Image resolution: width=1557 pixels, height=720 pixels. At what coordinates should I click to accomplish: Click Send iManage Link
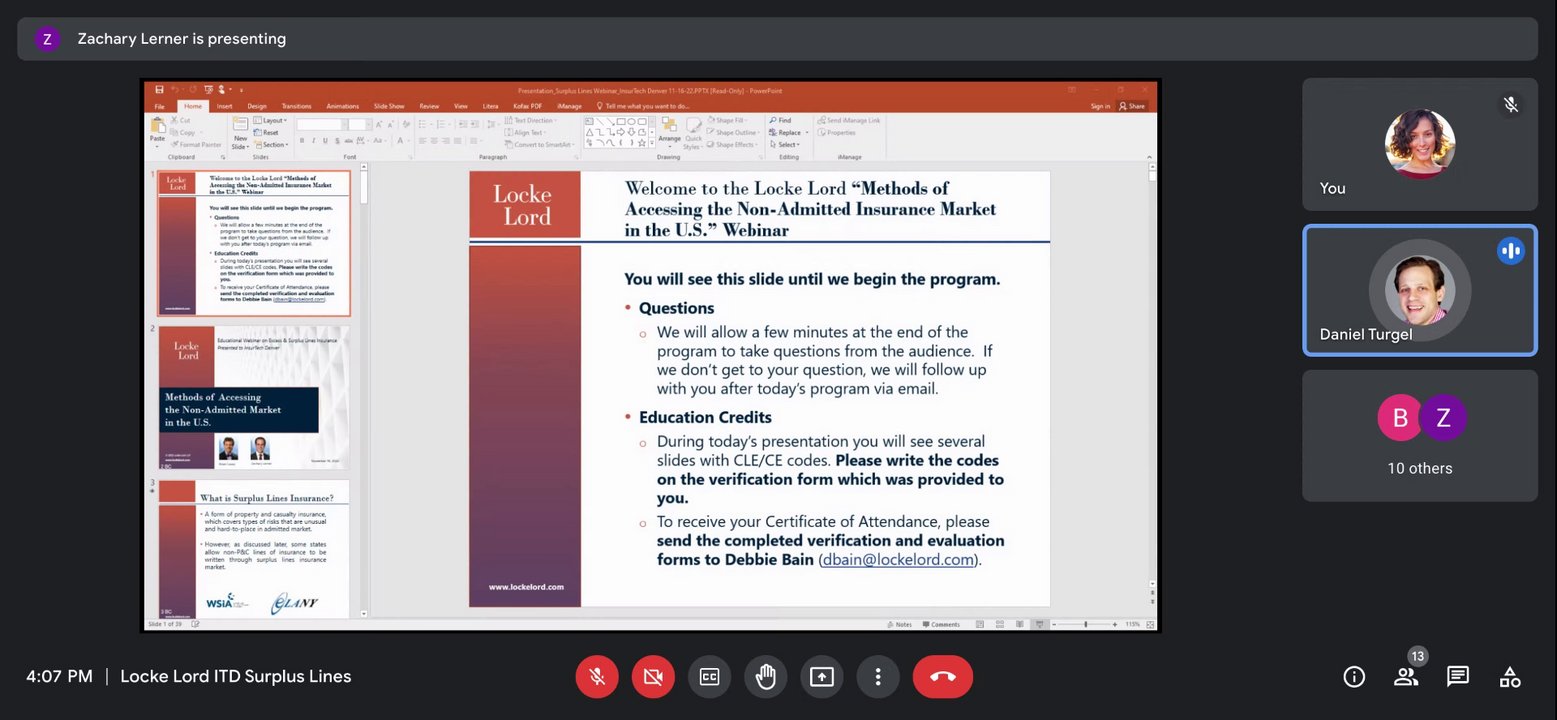(x=849, y=120)
